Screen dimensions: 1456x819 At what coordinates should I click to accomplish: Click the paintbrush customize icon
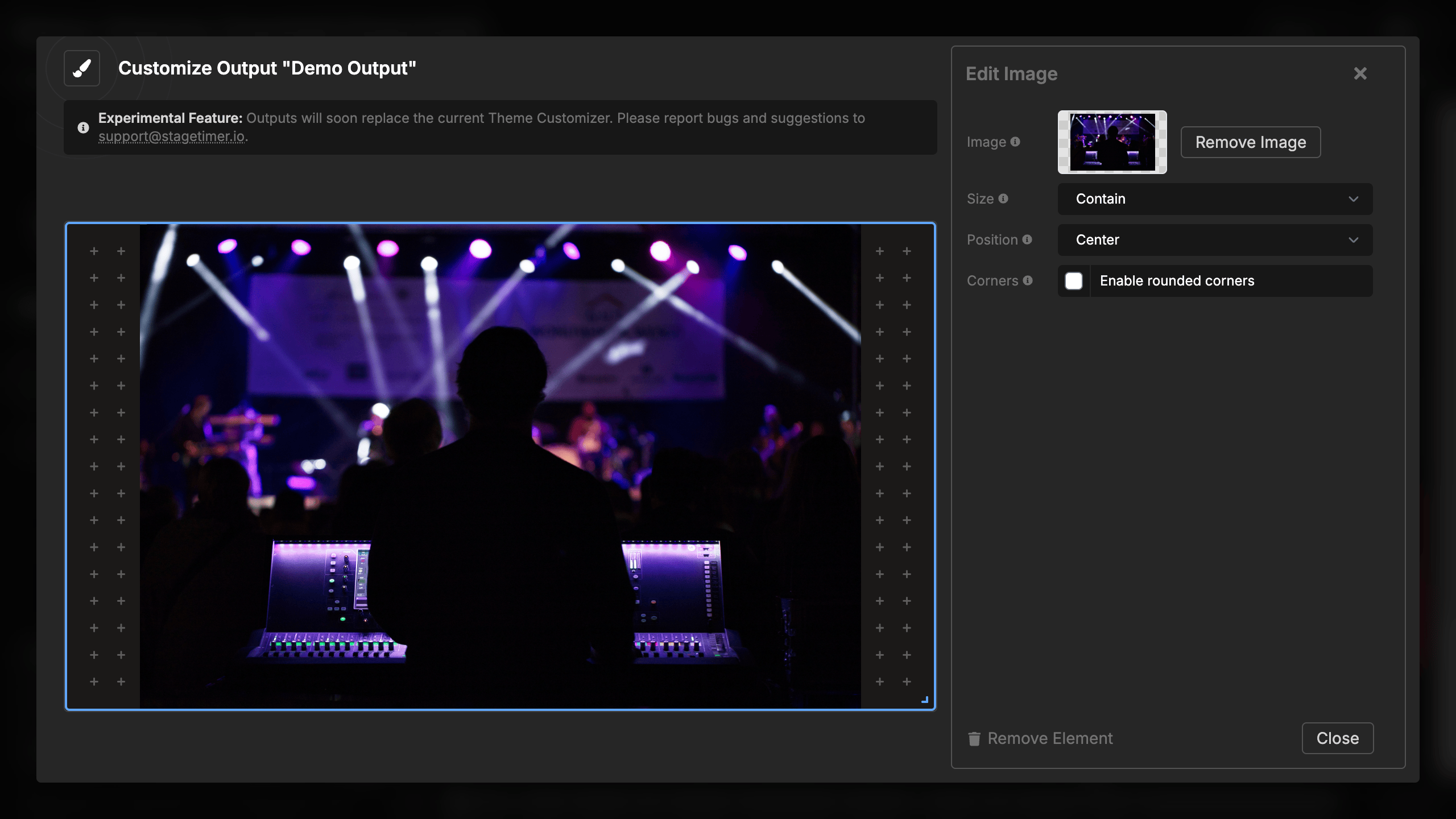pos(82,68)
